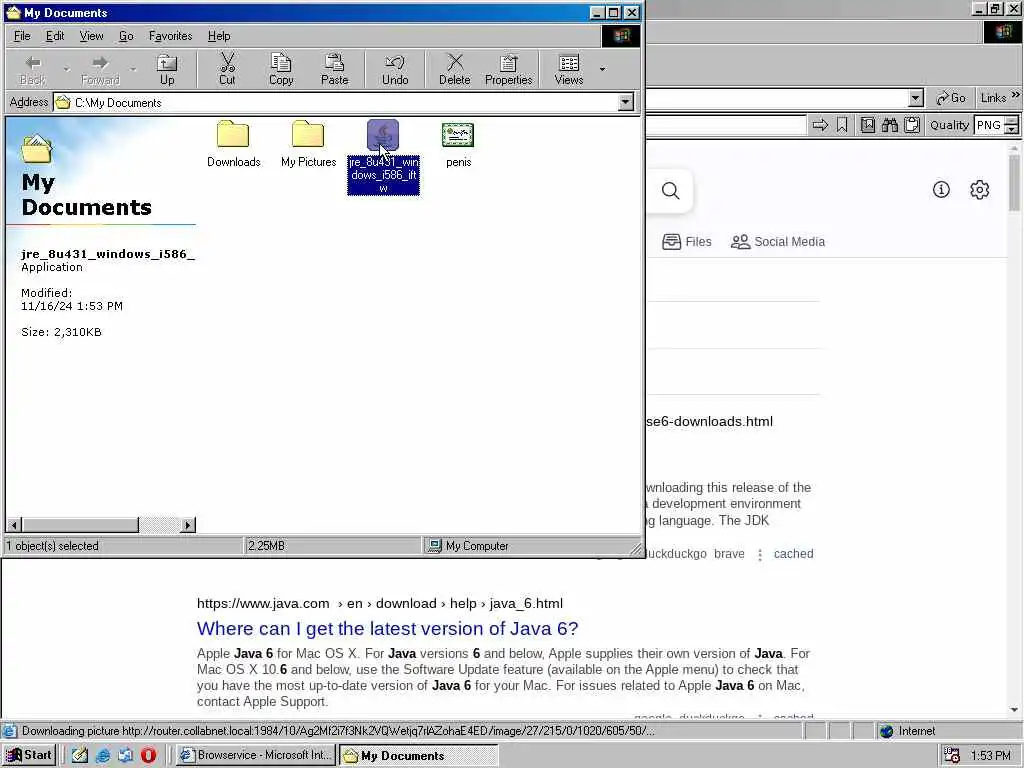This screenshot has height=768, width=1024.
Task: Click the Views toolbar button
Action: pos(569,70)
